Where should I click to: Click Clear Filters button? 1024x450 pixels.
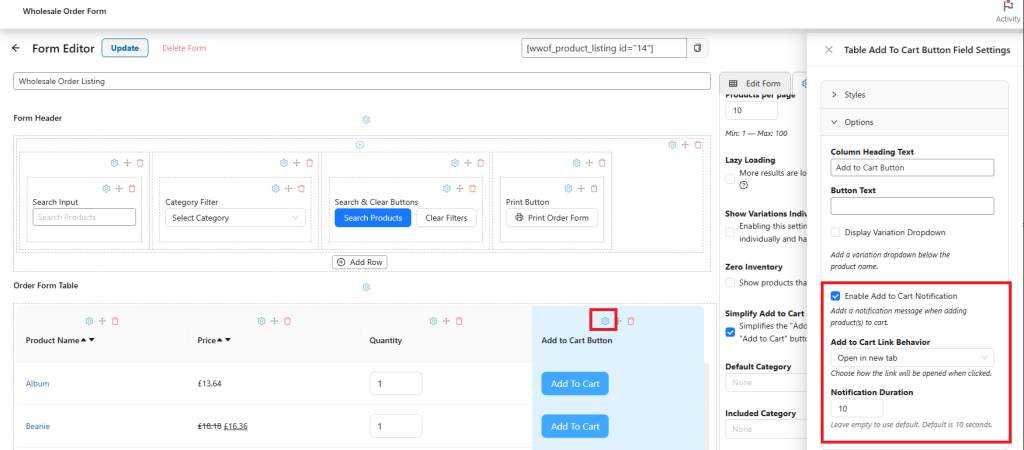pyautogui.click(x=446, y=217)
